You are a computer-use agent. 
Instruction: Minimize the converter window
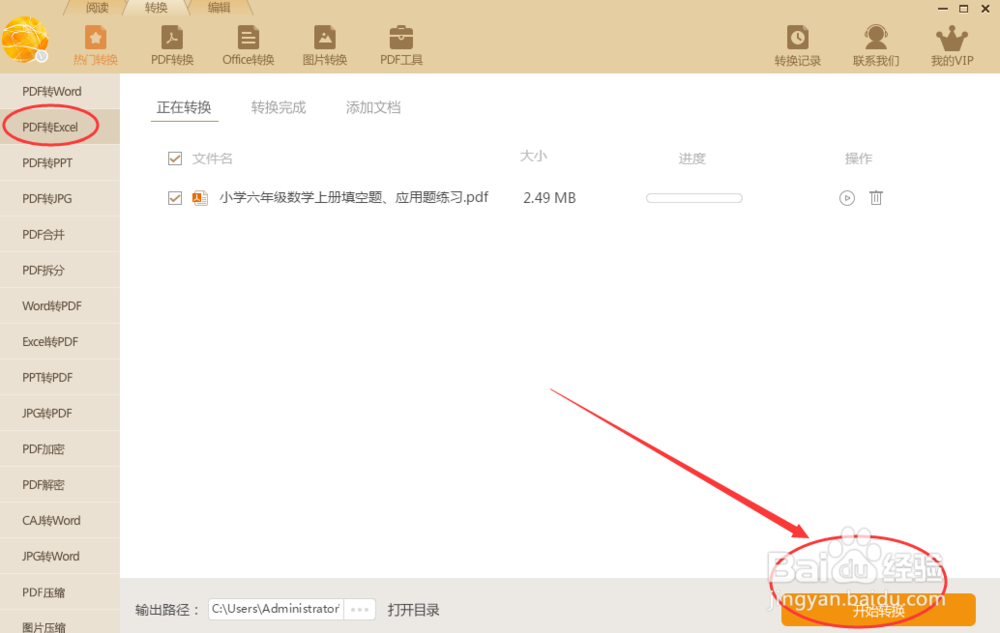click(943, 9)
